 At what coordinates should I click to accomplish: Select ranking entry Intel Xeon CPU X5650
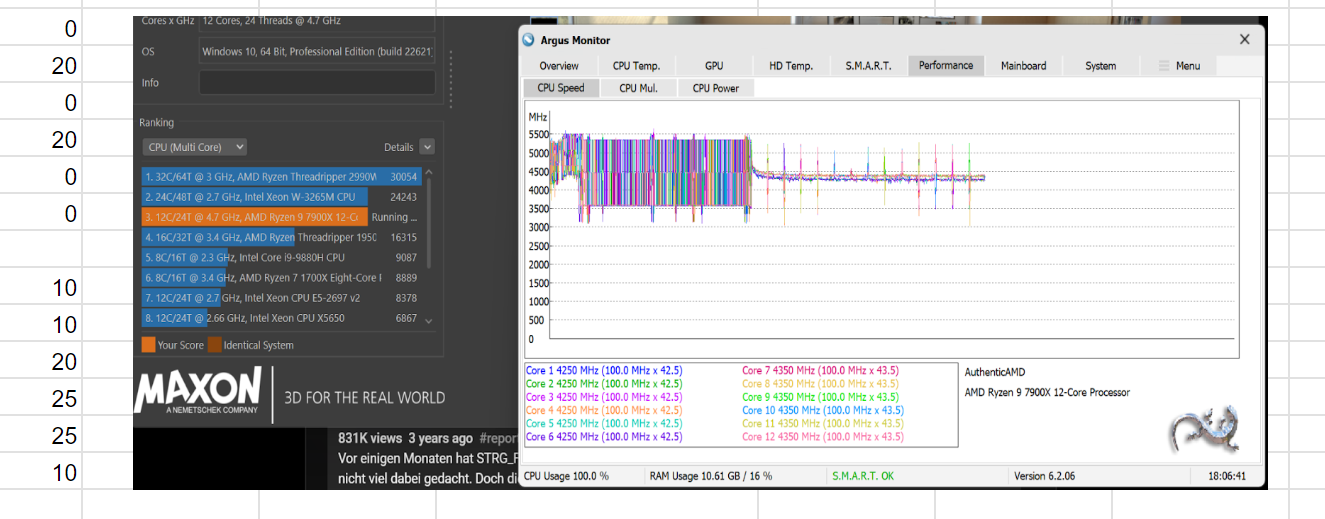[281, 318]
